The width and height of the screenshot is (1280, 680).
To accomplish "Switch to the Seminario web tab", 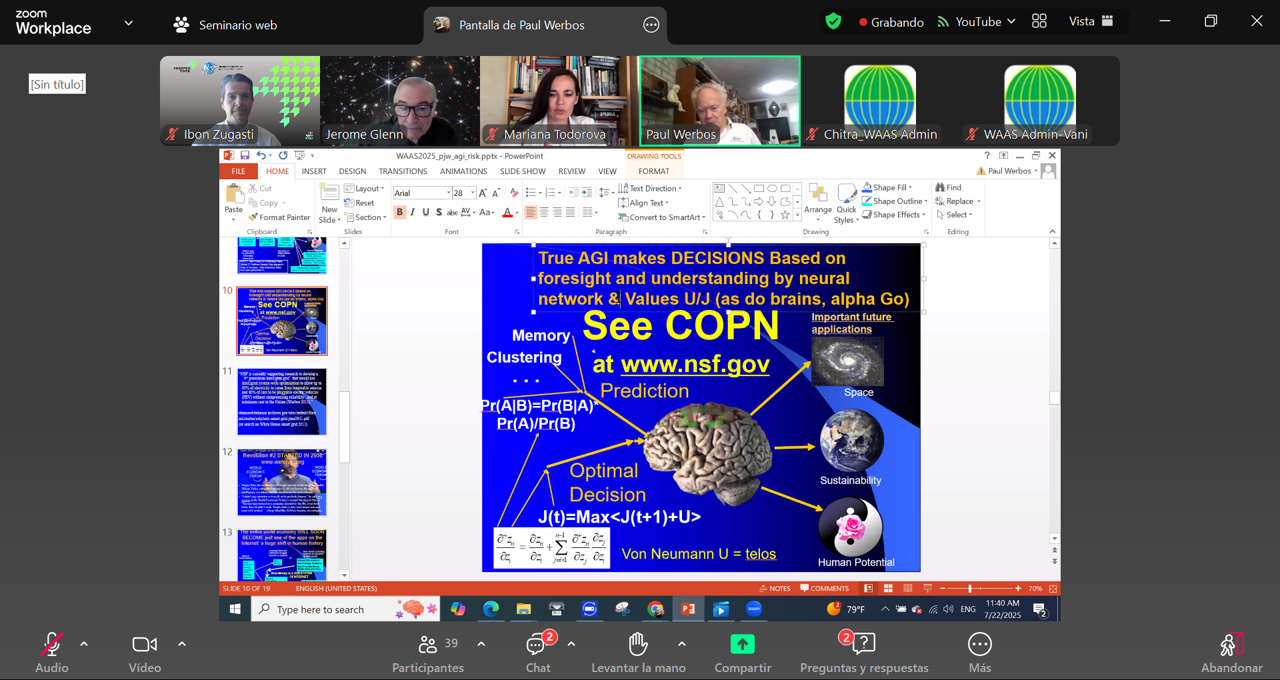I will [x=225, y=25].
